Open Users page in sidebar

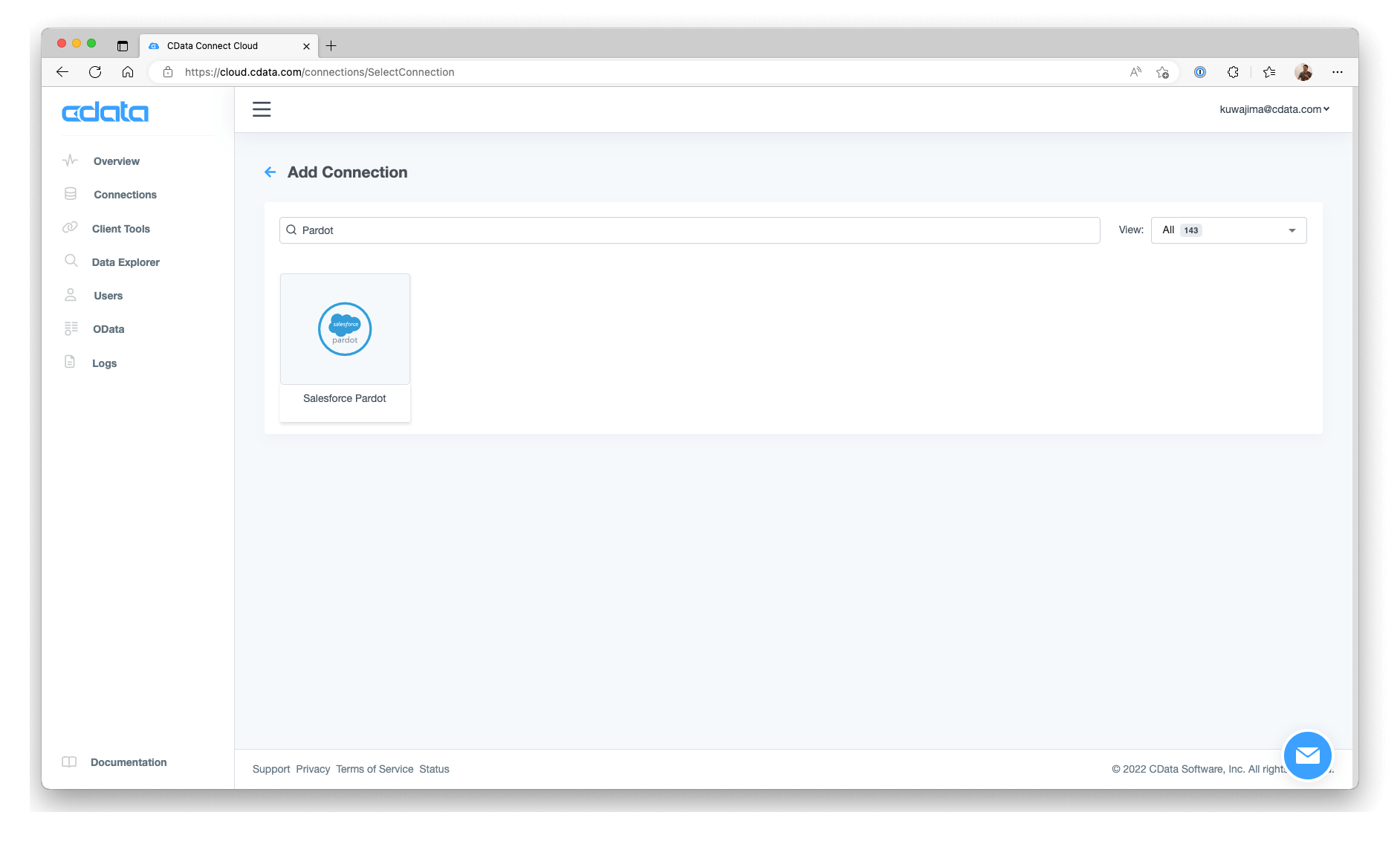[108, 296]
